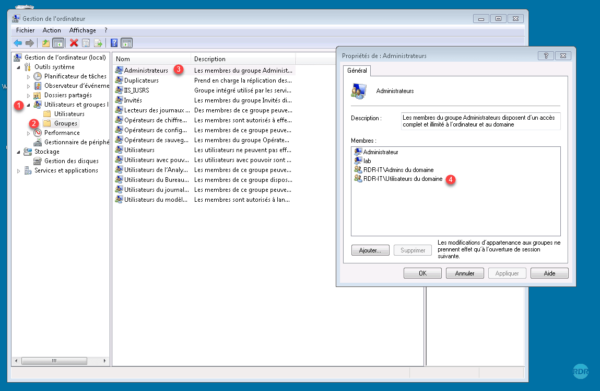Click the Properties dialog help question-mark button
Viewport: 600px width, 391px height.
[x=546, y=55]
